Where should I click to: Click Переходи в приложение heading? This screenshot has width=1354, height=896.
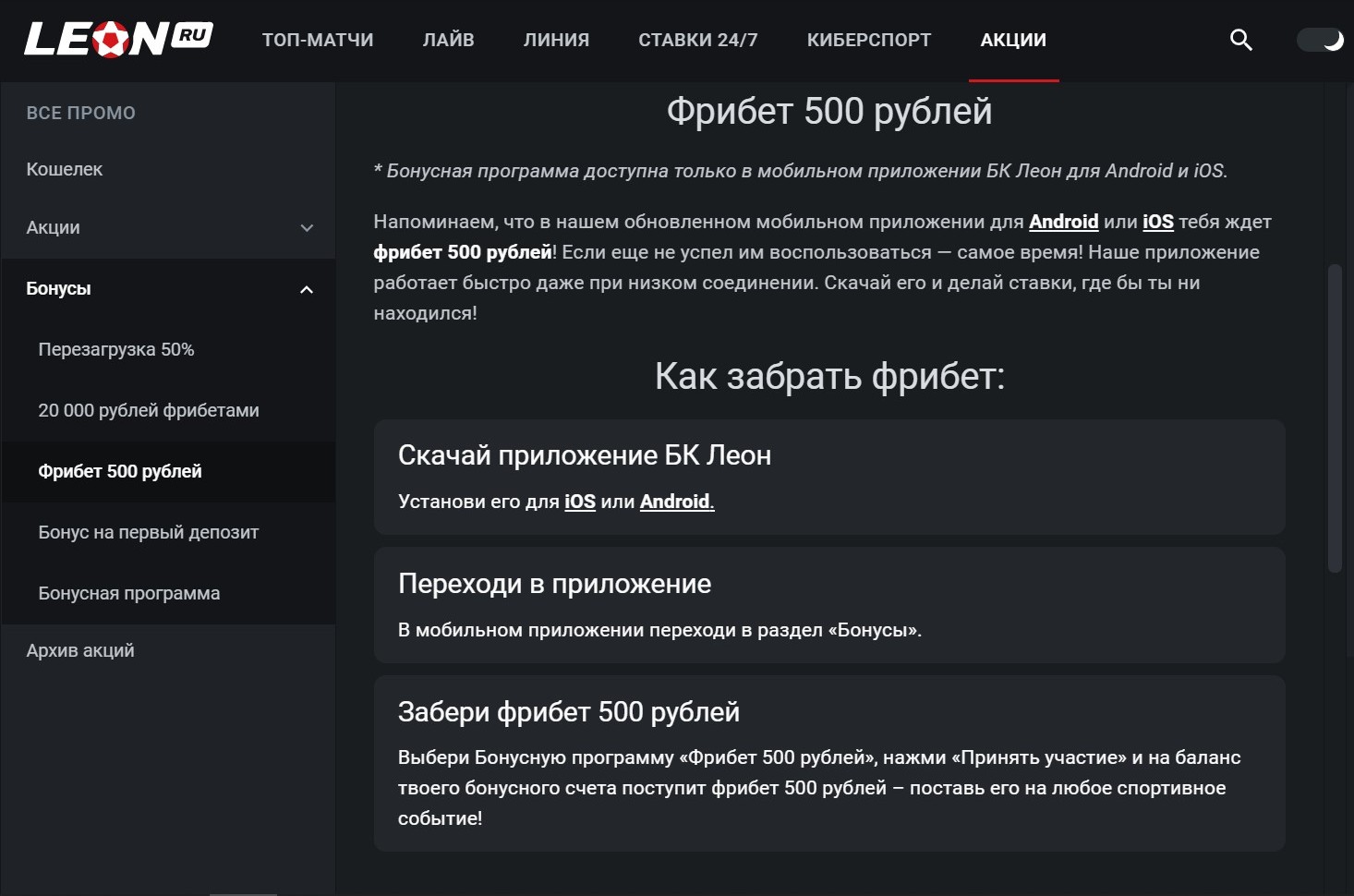554,584
